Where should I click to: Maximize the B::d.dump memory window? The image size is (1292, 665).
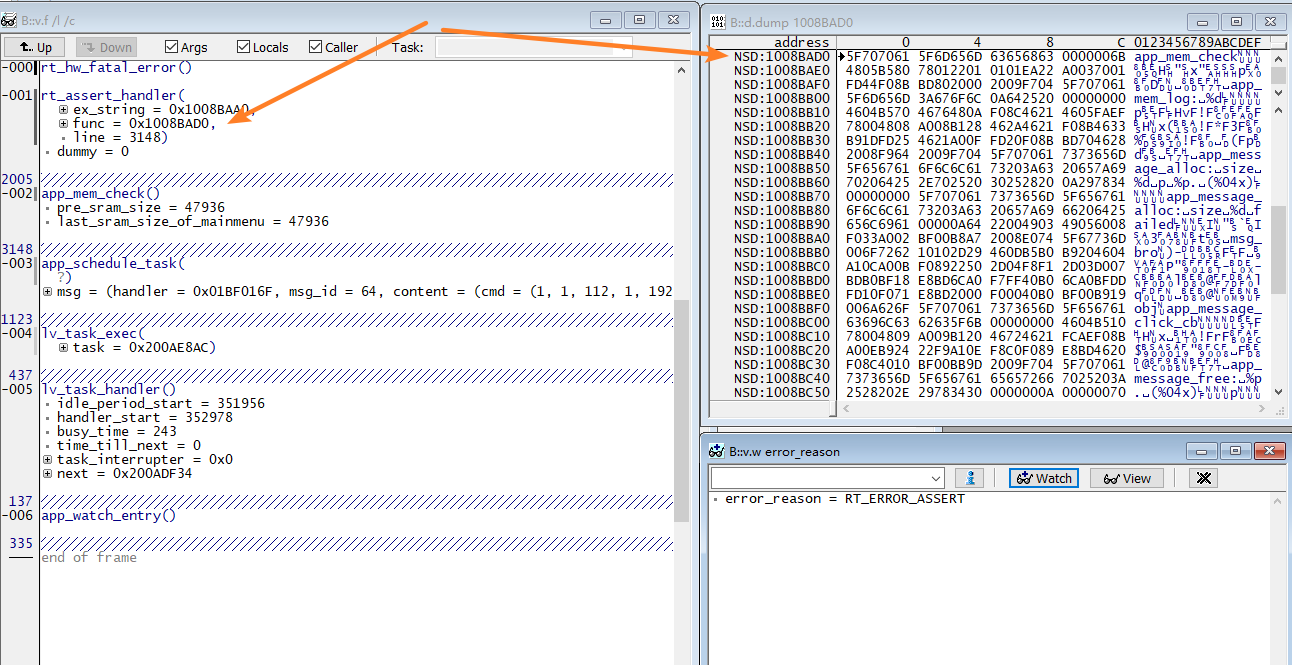[x=1236, y=21]
